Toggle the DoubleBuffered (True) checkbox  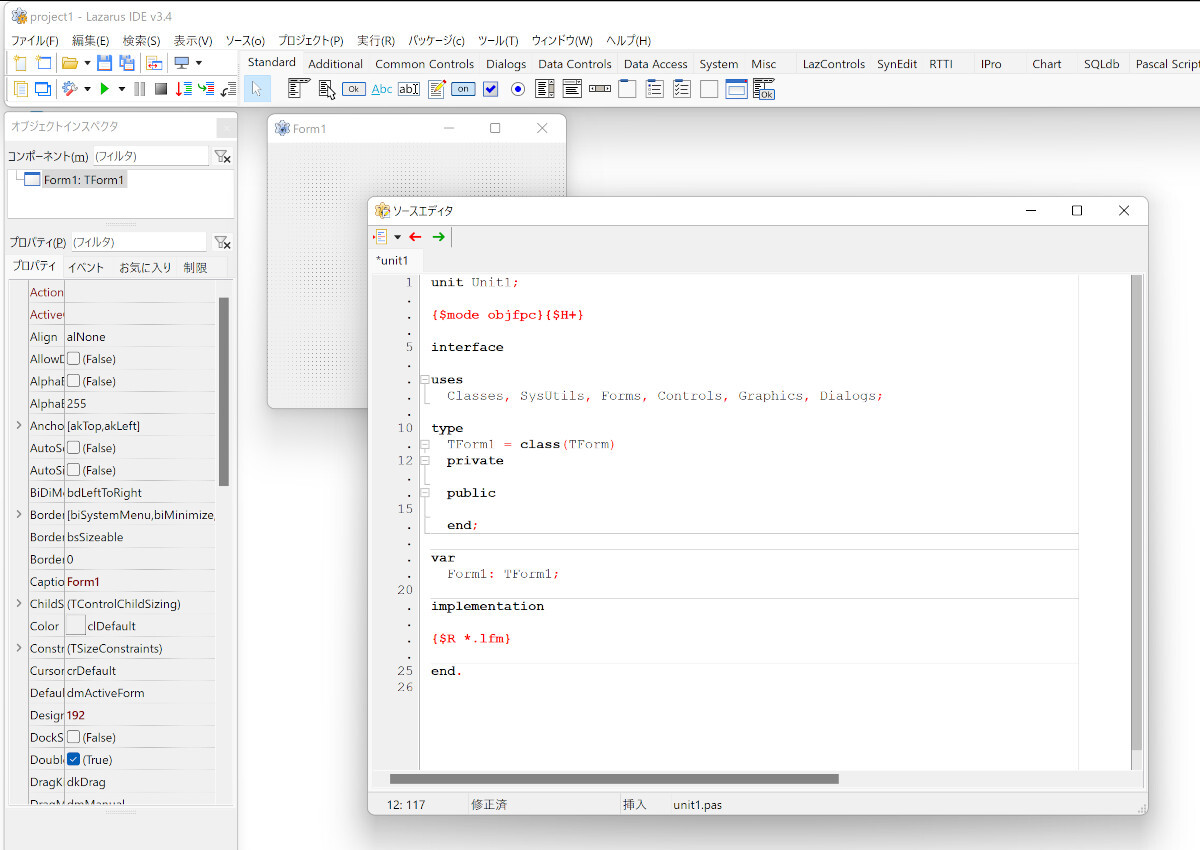point(73,760)
